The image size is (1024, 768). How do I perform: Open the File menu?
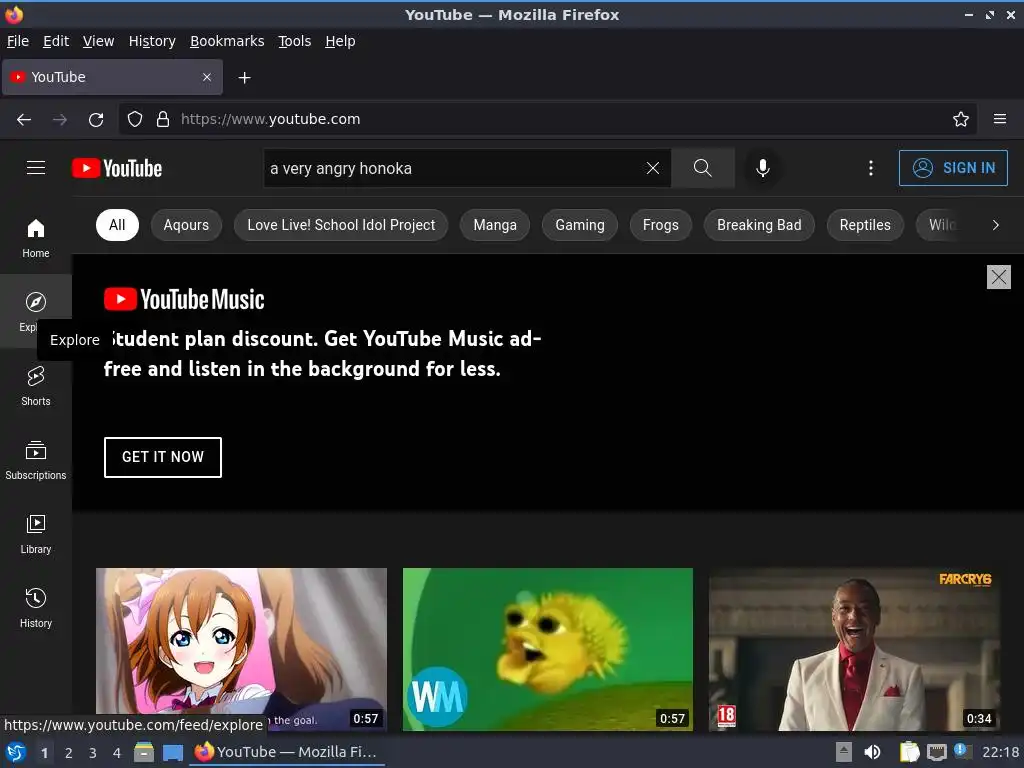coord(18,41)
